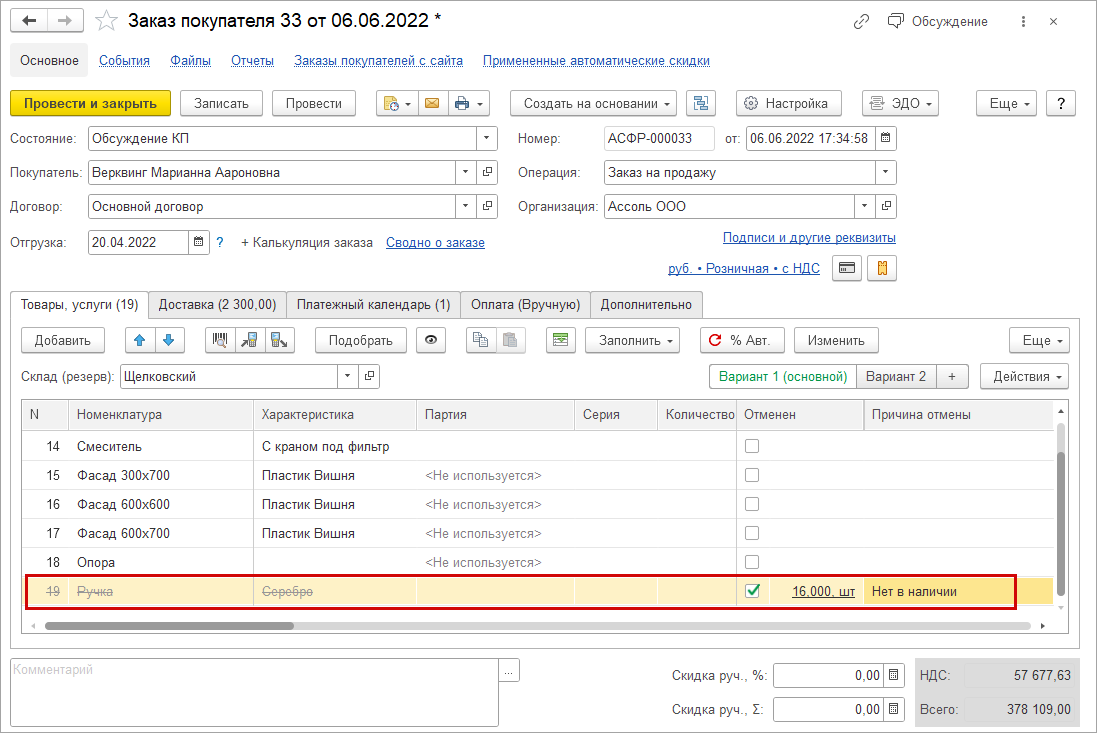
Task: Open the Доставка (2 300,00) tab
Action: coord(218,304)
